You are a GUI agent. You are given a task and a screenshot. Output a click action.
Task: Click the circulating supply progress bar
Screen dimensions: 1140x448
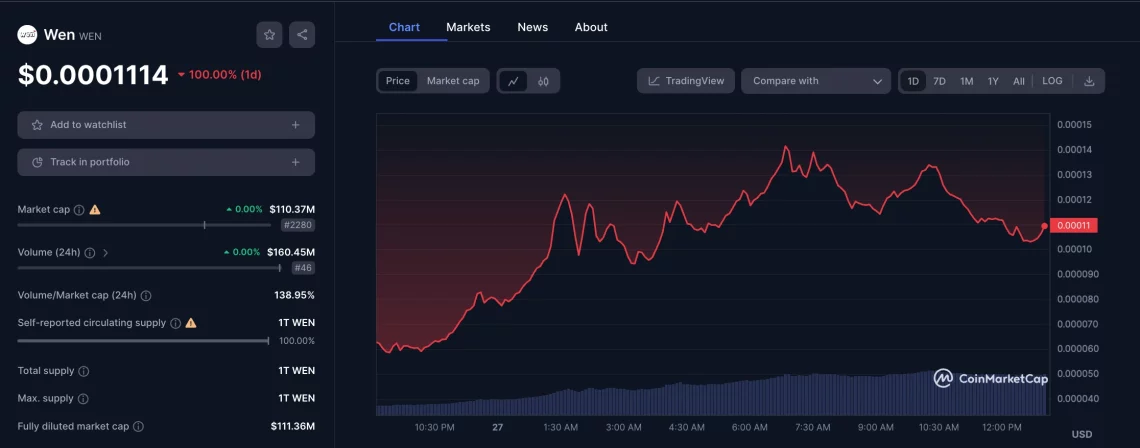pos(143,340)
